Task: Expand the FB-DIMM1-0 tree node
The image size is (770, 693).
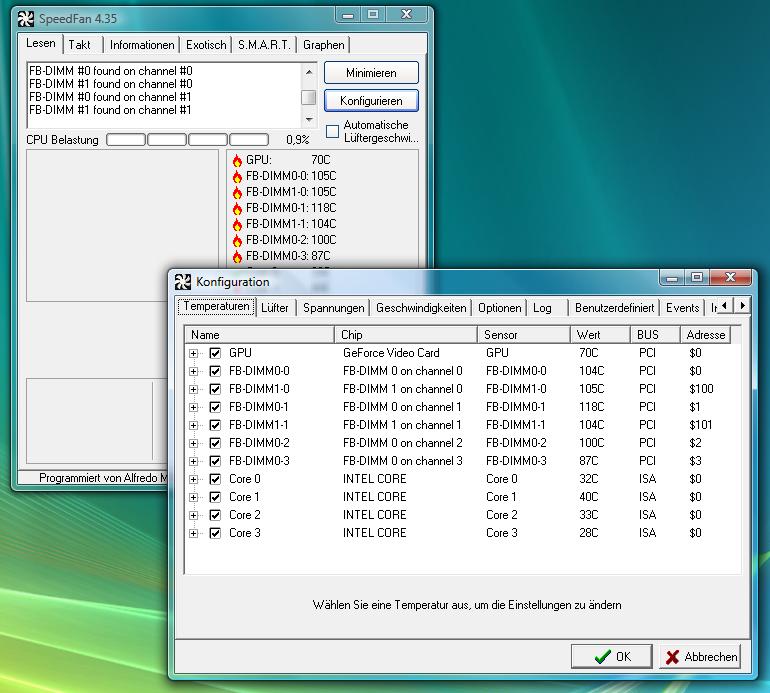Action: [x=193, y=389]
